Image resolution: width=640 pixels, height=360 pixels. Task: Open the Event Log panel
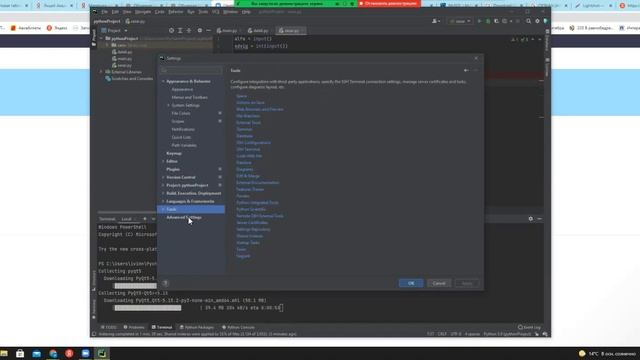point(529,327)
